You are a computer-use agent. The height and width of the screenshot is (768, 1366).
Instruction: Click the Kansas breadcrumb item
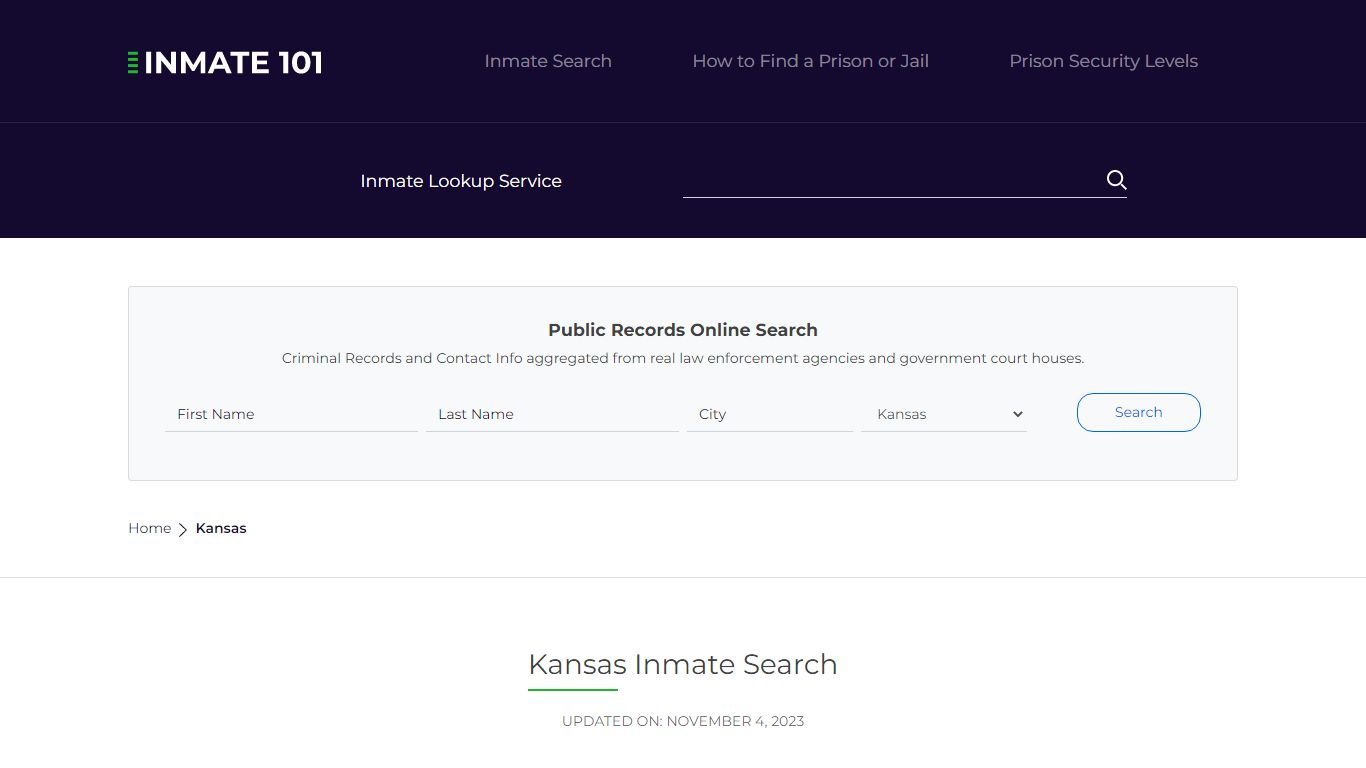click(221, 528)
